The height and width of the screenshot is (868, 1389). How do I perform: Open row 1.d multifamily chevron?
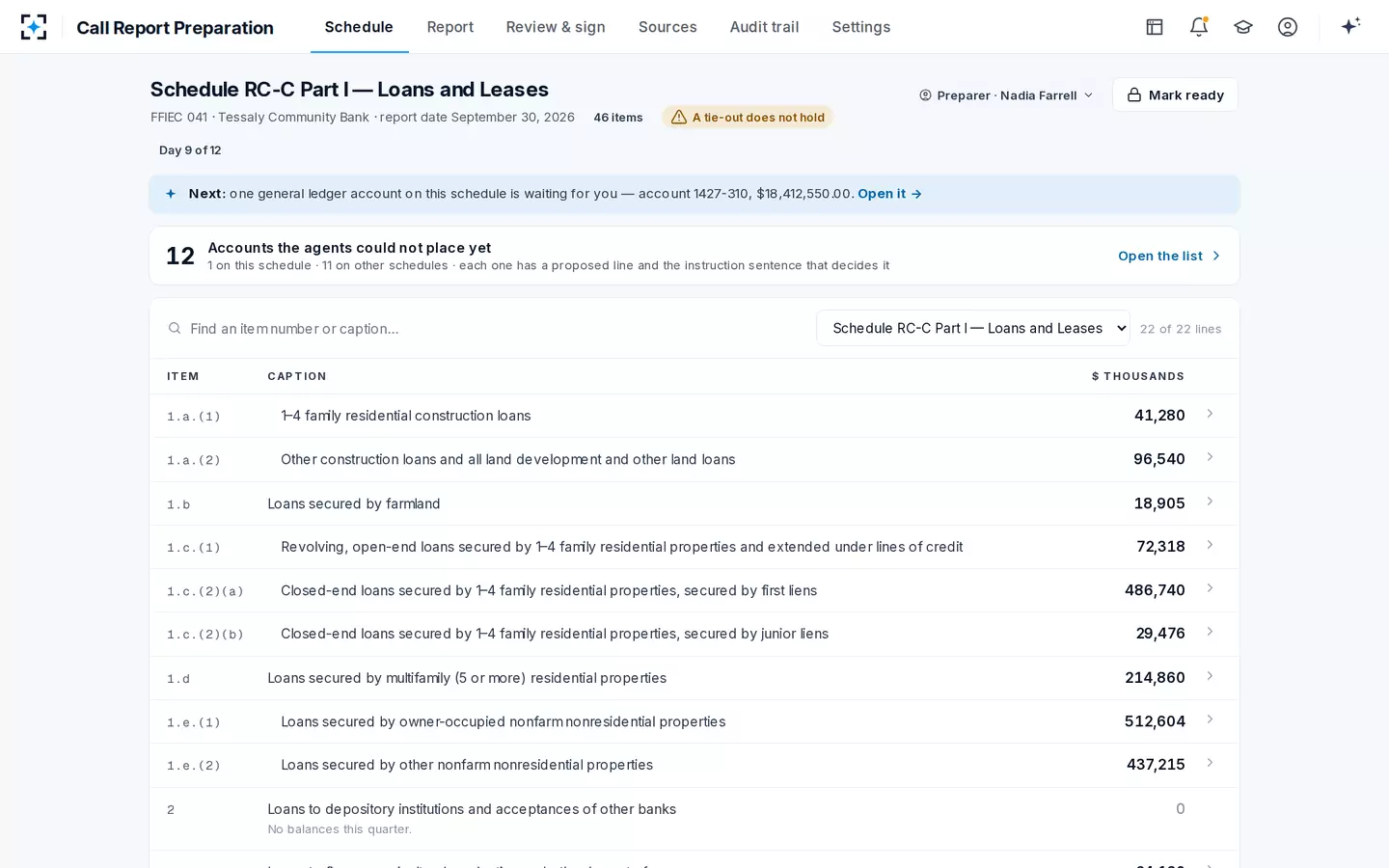click(1210, 676)
